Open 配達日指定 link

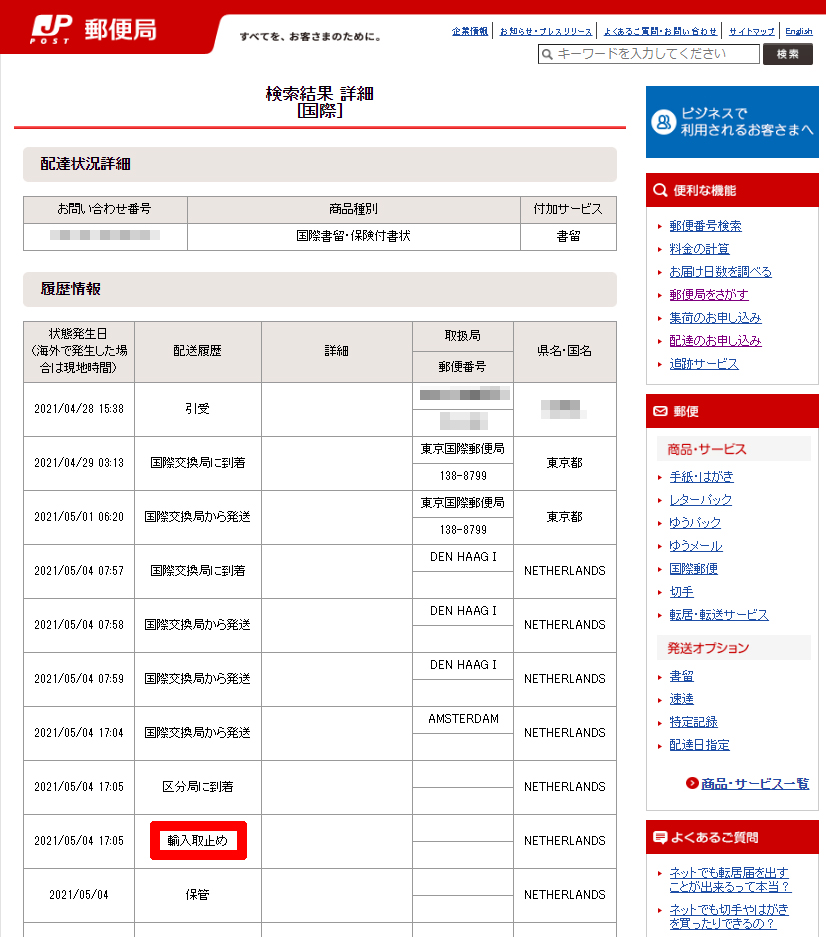click(699, 745)
